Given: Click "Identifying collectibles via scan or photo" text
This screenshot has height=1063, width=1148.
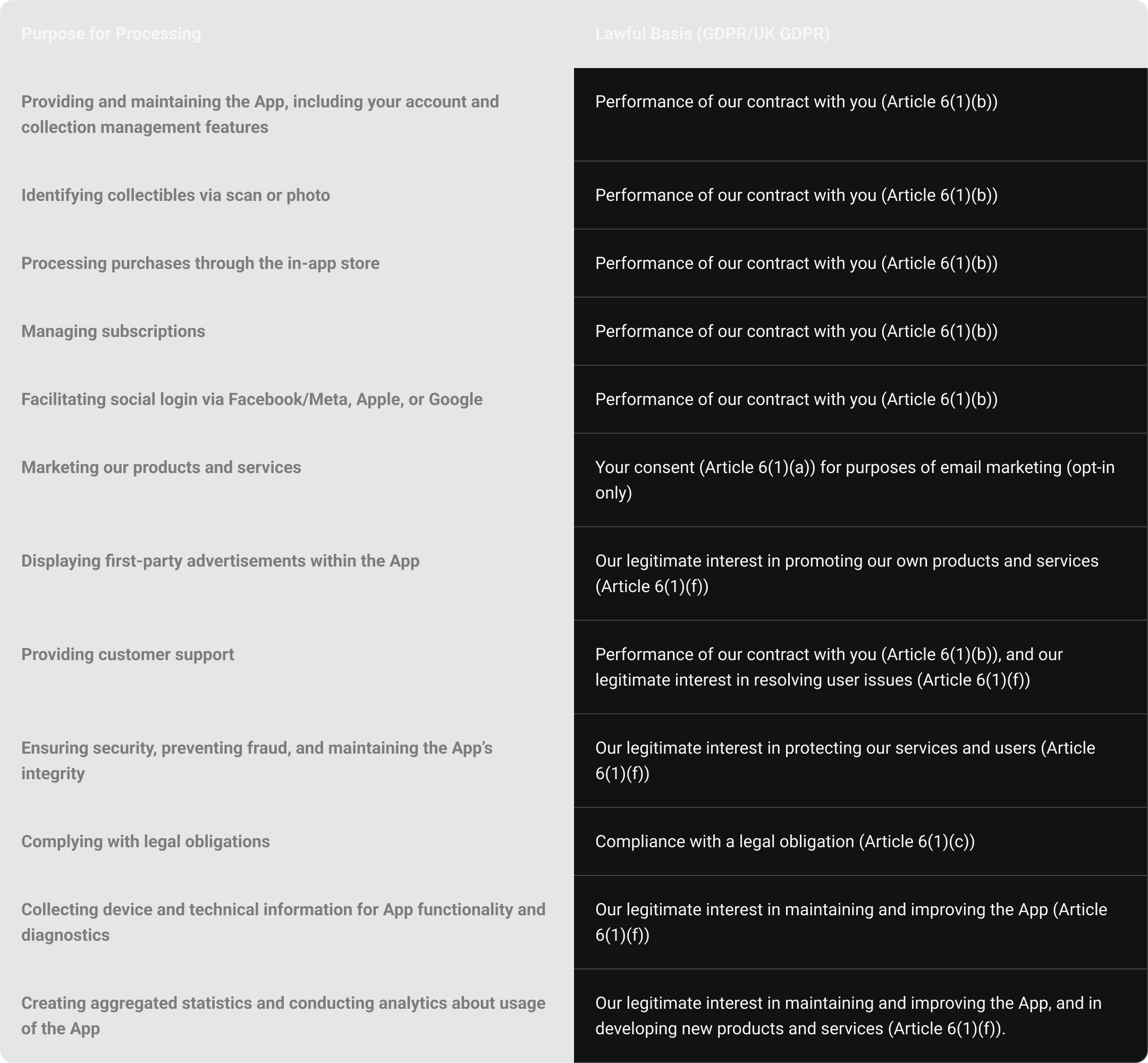Looking at the screenshot, I should [175, 196].
